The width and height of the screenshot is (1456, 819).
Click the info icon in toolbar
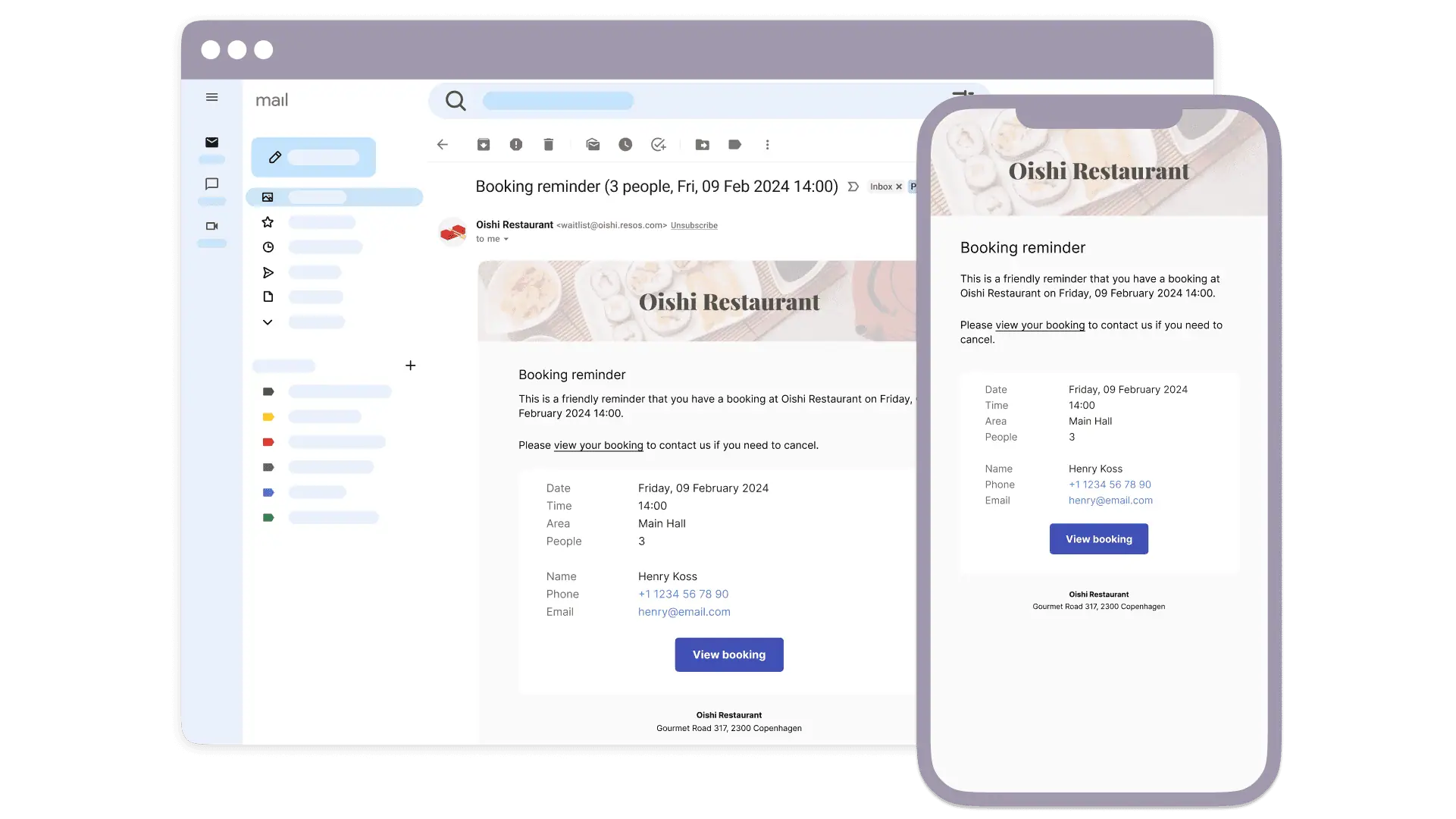click(x=516, y=144)
